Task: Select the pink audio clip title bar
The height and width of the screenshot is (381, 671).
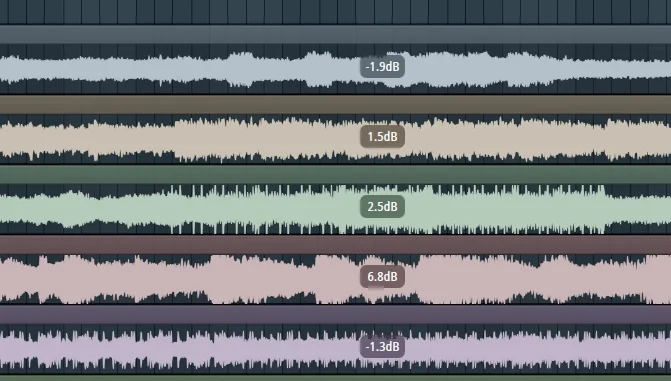Action: coord(336,244)
